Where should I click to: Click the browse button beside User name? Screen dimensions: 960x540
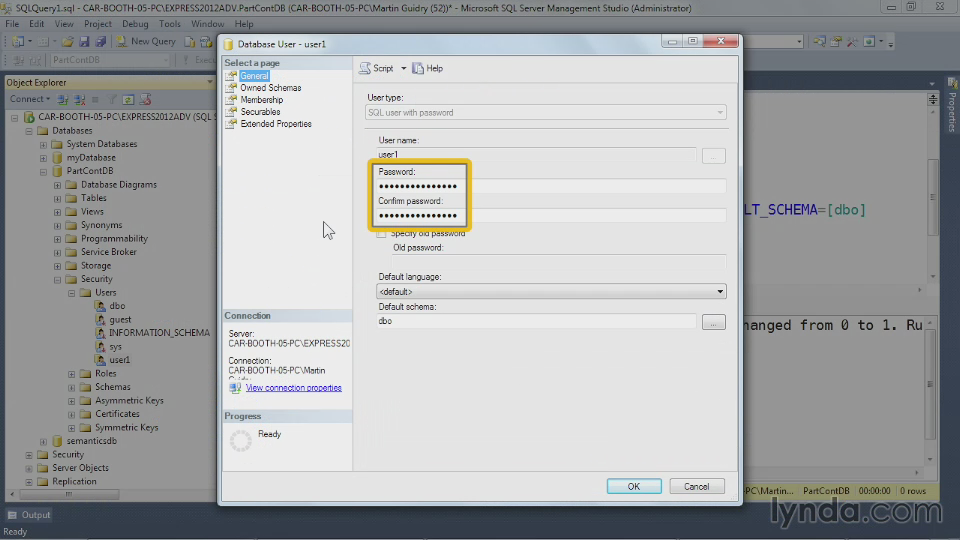(713, 156)
